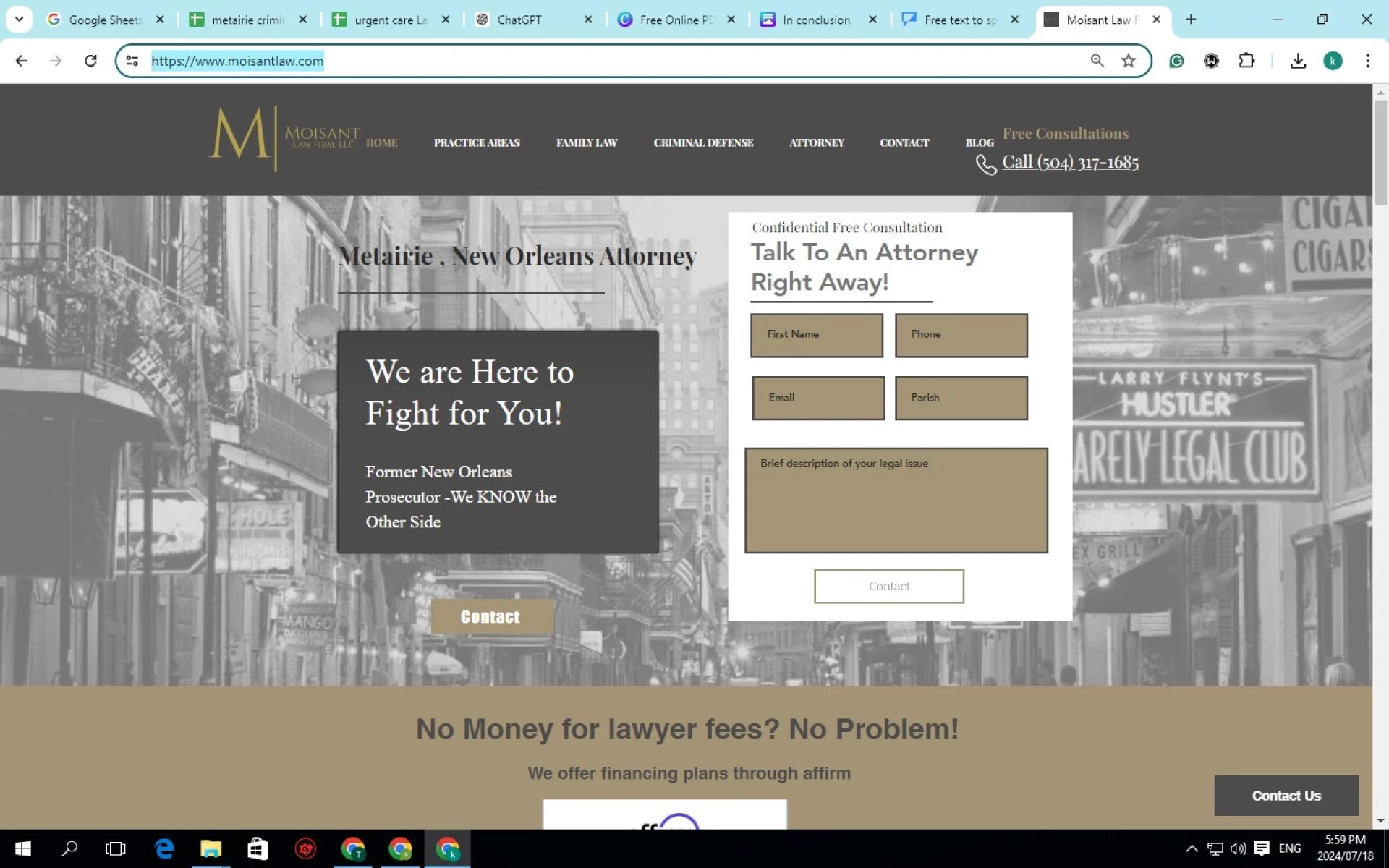Go to Criminal Defense nav page
Screen dimensions: 1389x868
coord(702,142)
